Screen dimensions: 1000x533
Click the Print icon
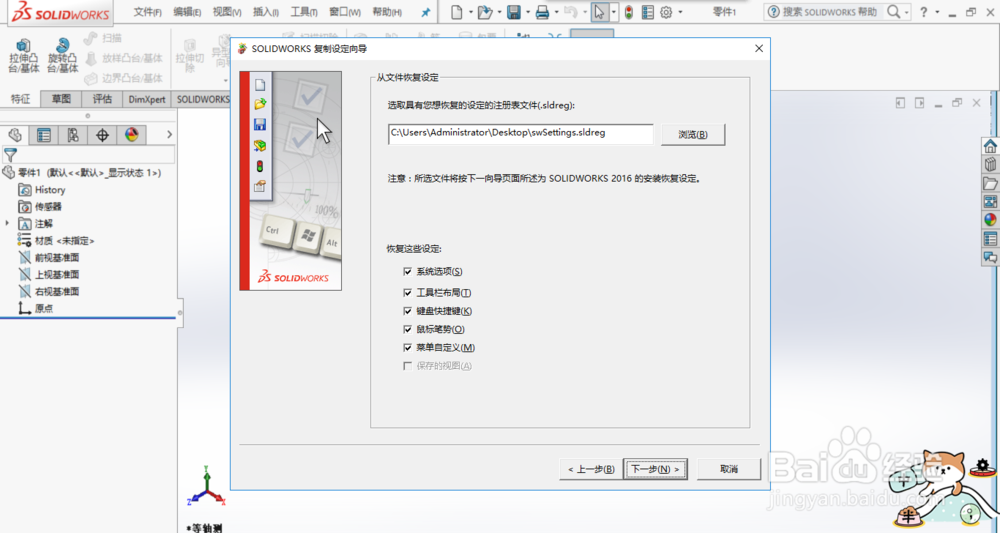pos(542,12)
